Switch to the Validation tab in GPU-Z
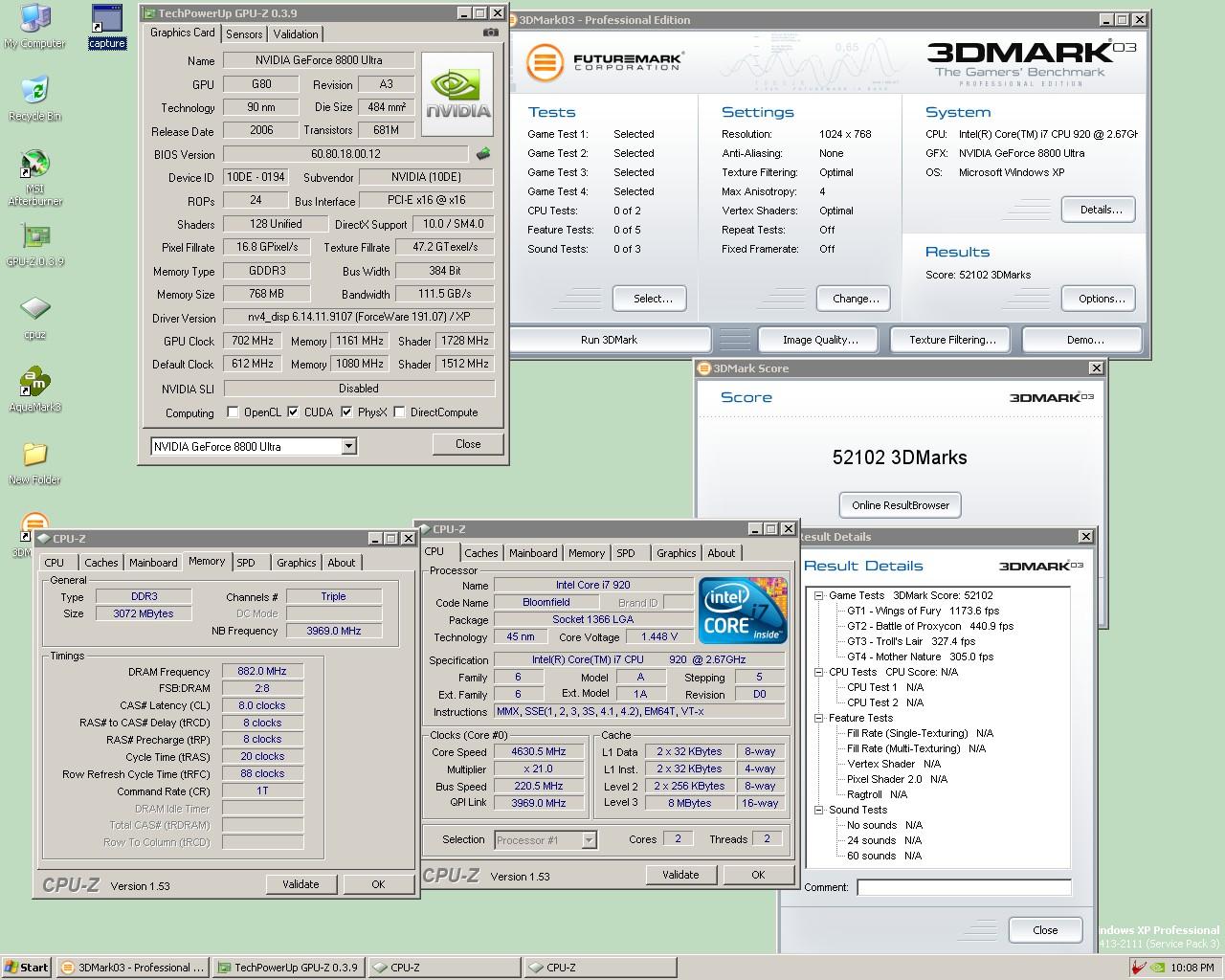1225x980 pixels. tap(296, 33)
